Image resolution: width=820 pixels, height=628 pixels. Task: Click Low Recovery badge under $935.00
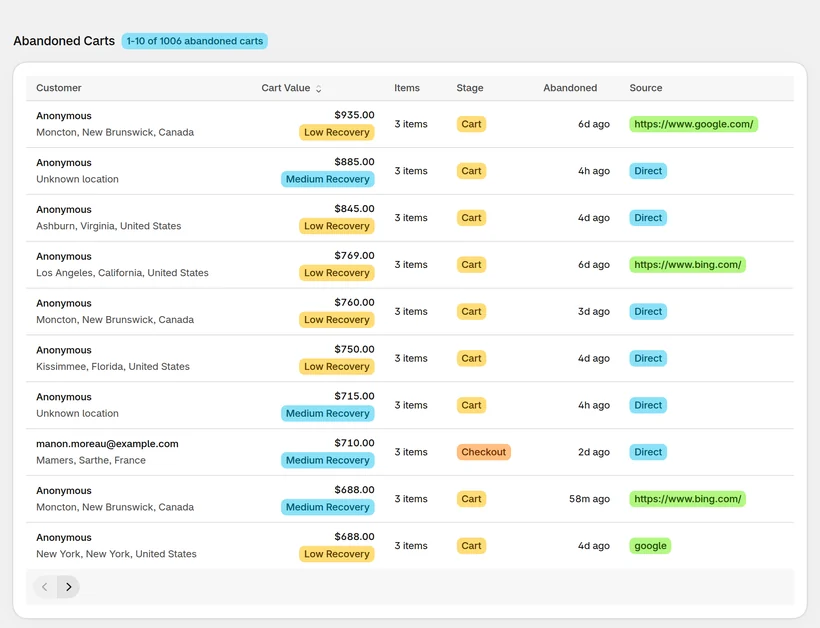tap(337, 132)
